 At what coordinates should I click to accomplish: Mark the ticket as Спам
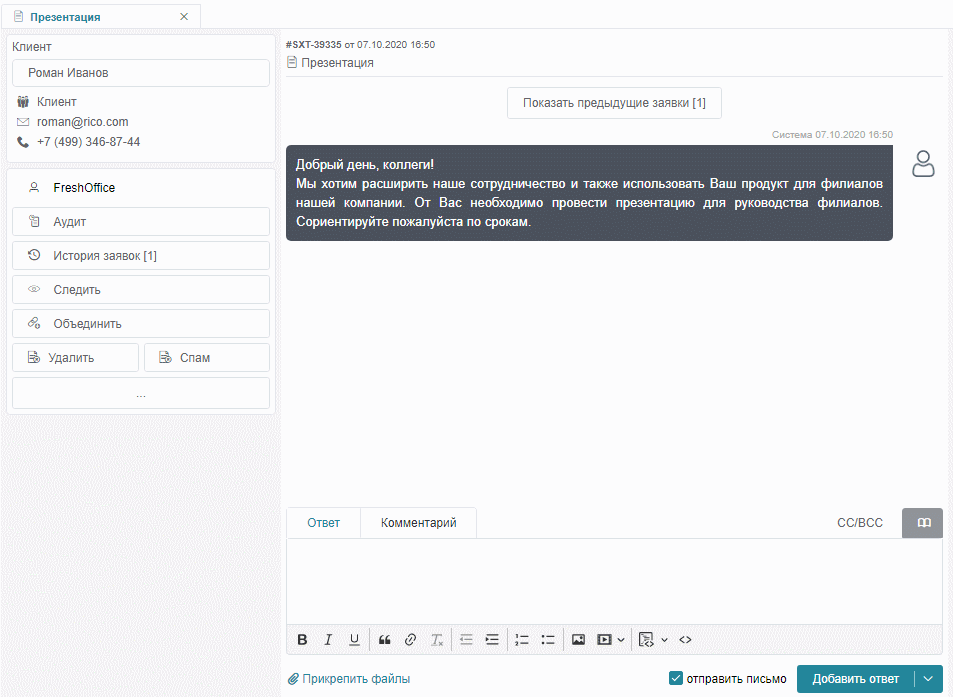[207, 358]
